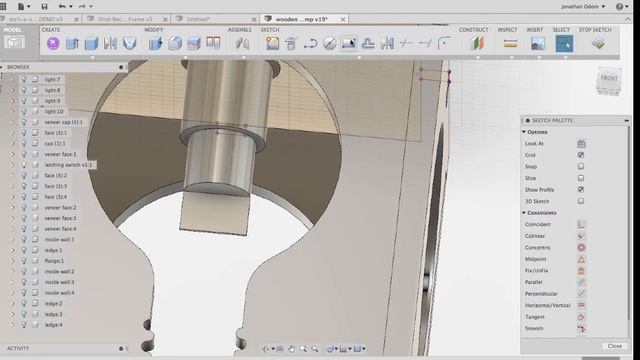The image size is (640, 360).
Task: Toggle the Grid checkbox
Action: [581, 155]
